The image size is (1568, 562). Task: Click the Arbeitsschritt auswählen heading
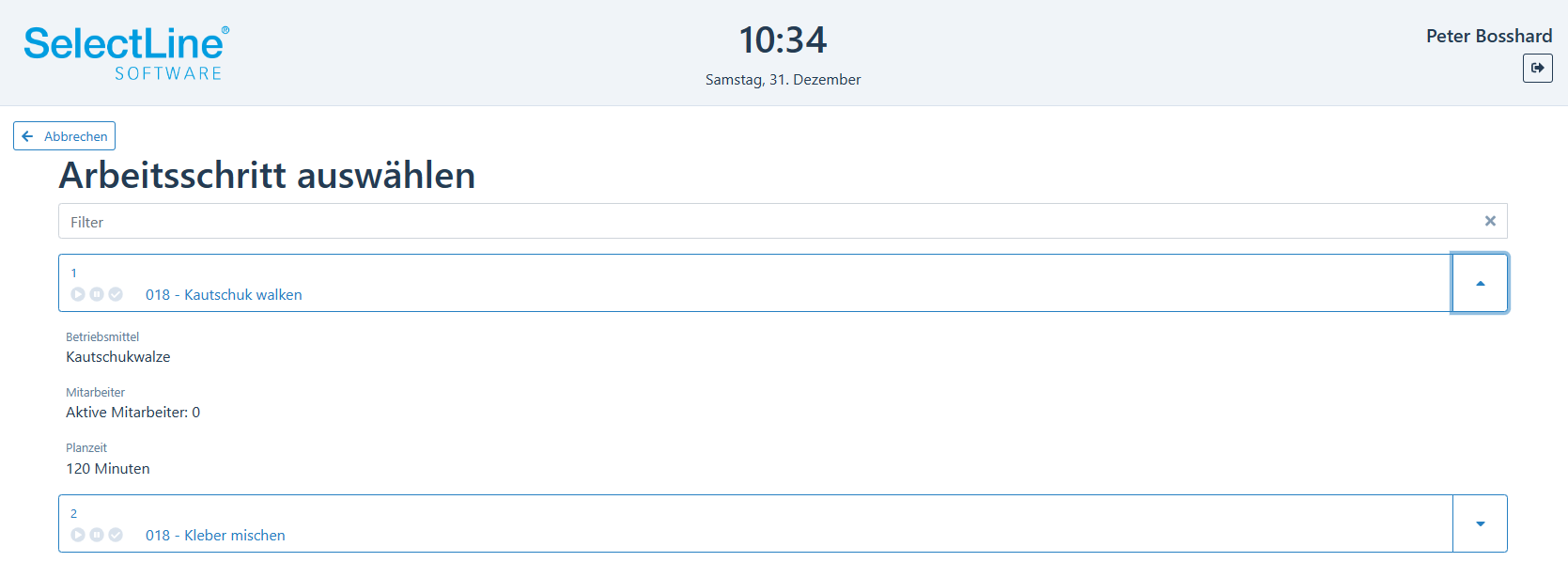tap(267, 176)
